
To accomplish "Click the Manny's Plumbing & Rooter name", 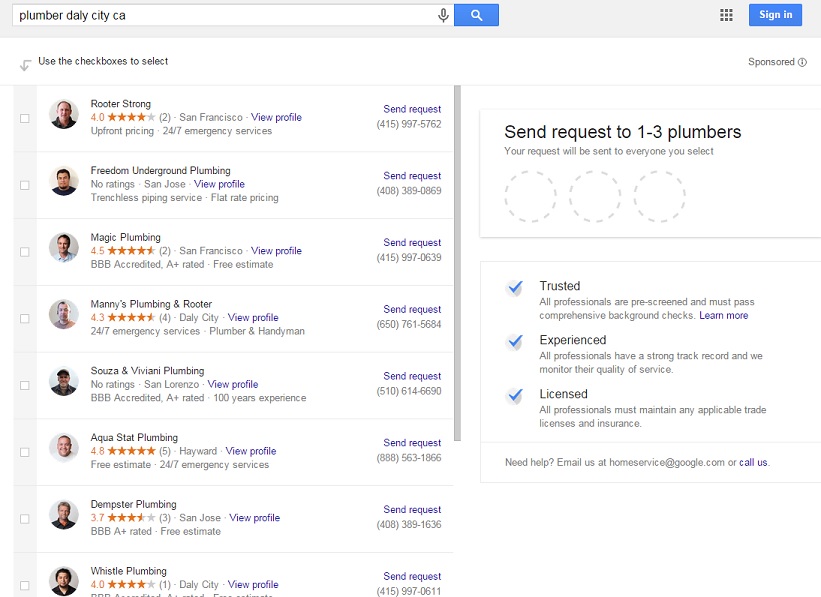I will (x=151, y=304).
